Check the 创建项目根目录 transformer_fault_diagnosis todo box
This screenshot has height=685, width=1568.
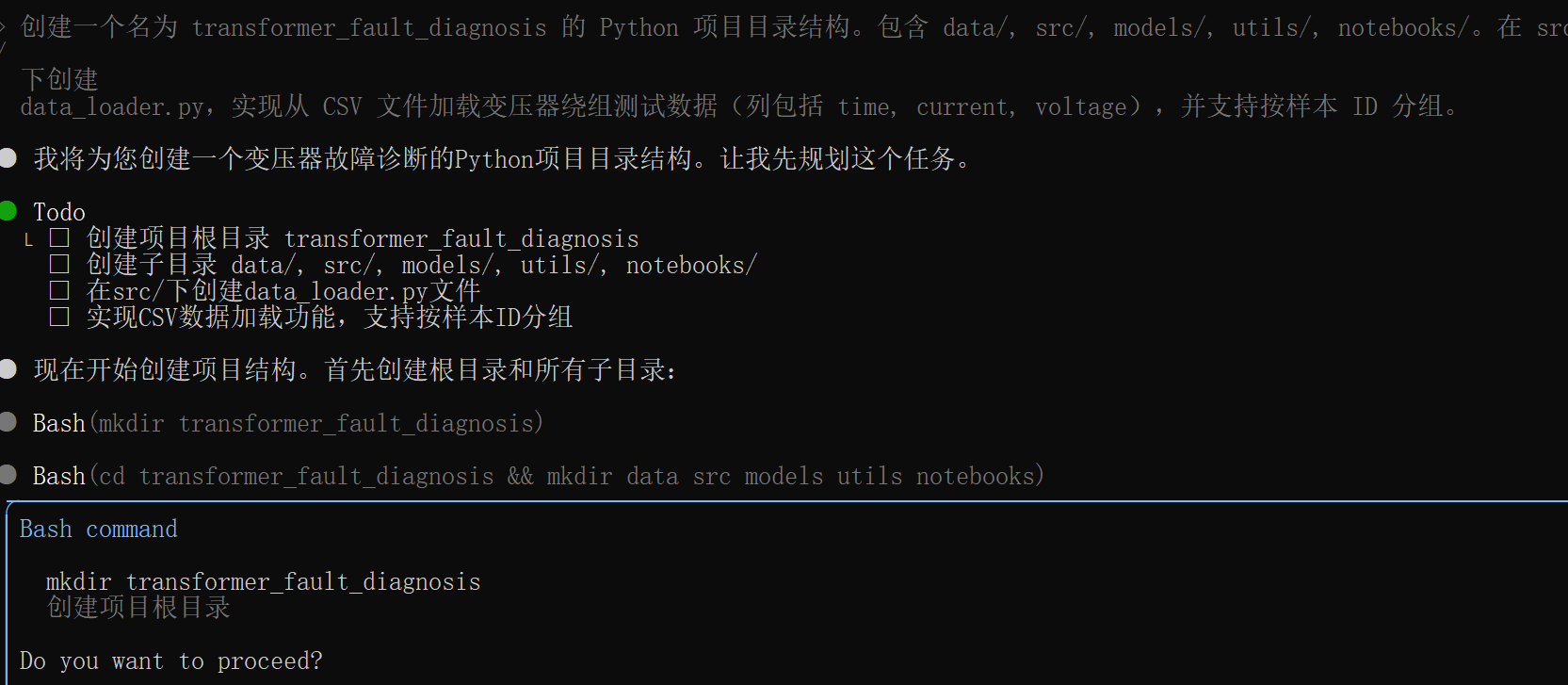[x=59, y=238]
